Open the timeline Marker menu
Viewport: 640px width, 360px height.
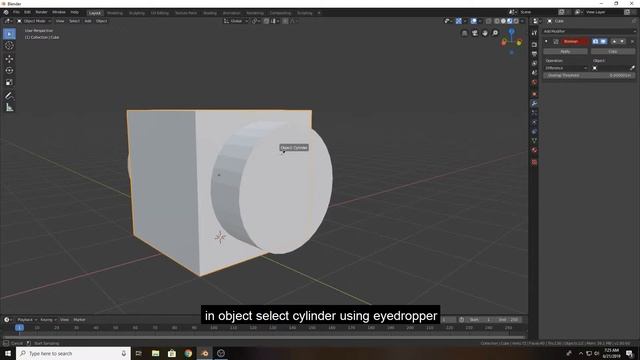(x=79, y=320)
